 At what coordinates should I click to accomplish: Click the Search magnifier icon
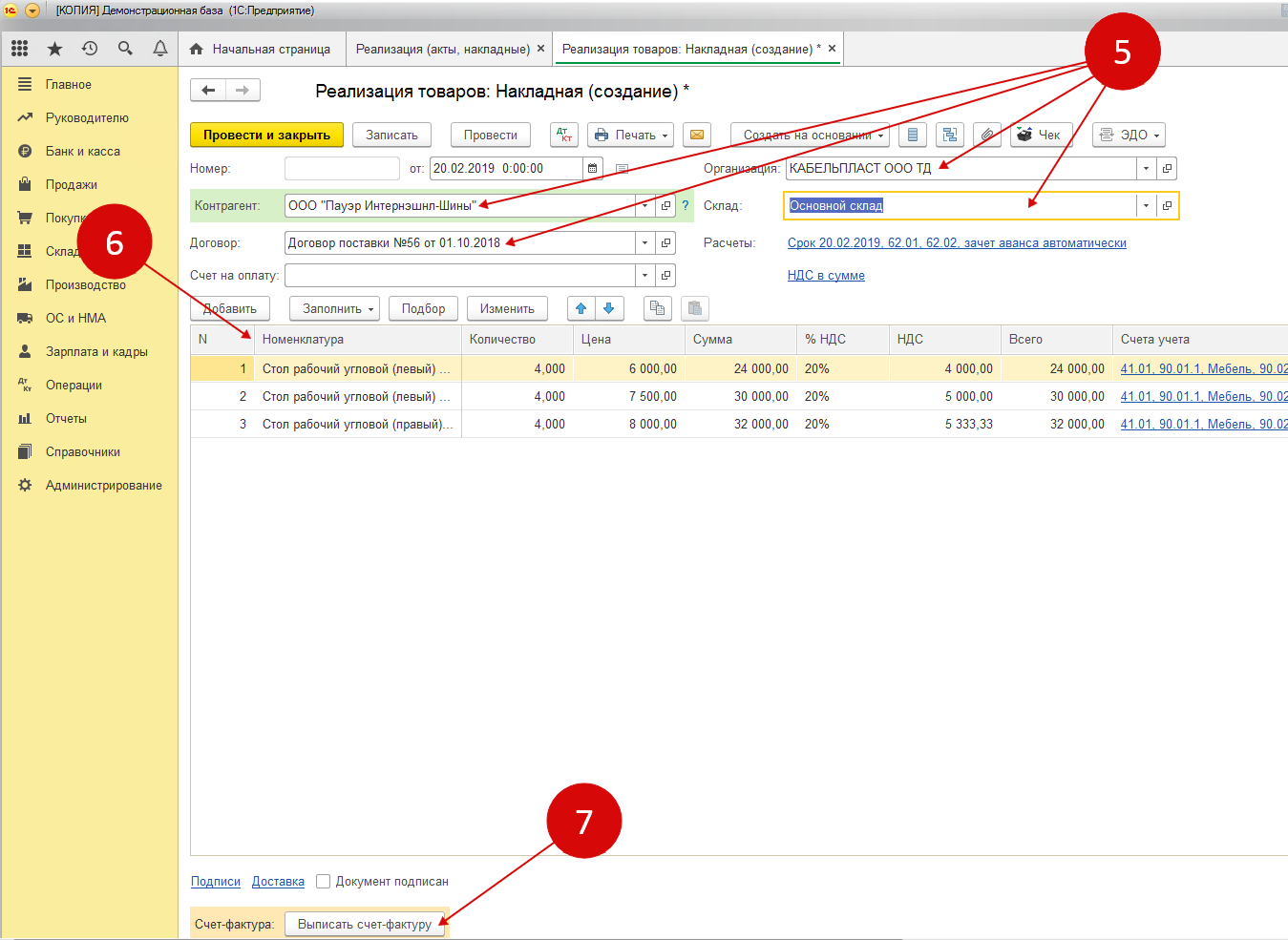(125, 49)
